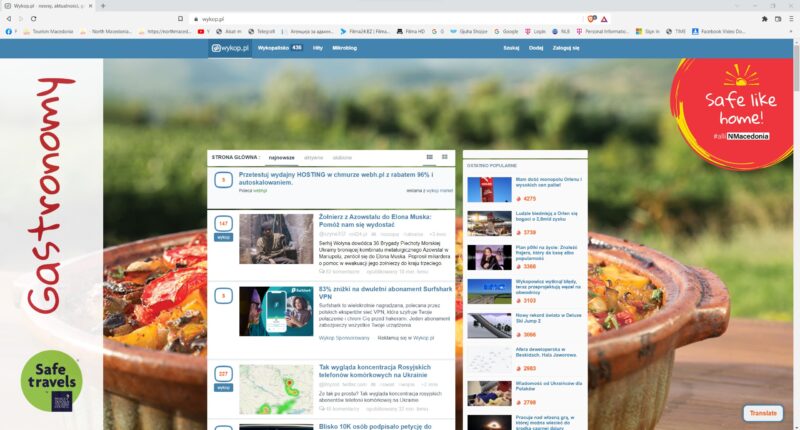
Task: Select the aktywne tab
Action: [314, 158]
